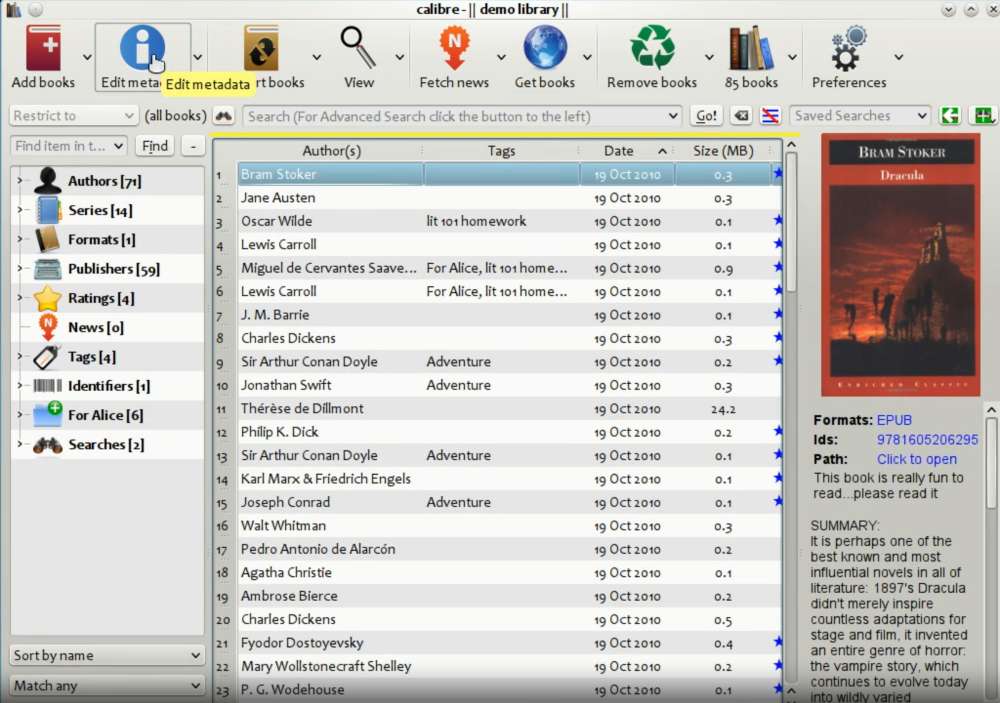Viewport: 1000px width, 703px height.
Task: Open Edit metadata dropdown arrow
Action: pyautogui.click(x=198, y=57)
